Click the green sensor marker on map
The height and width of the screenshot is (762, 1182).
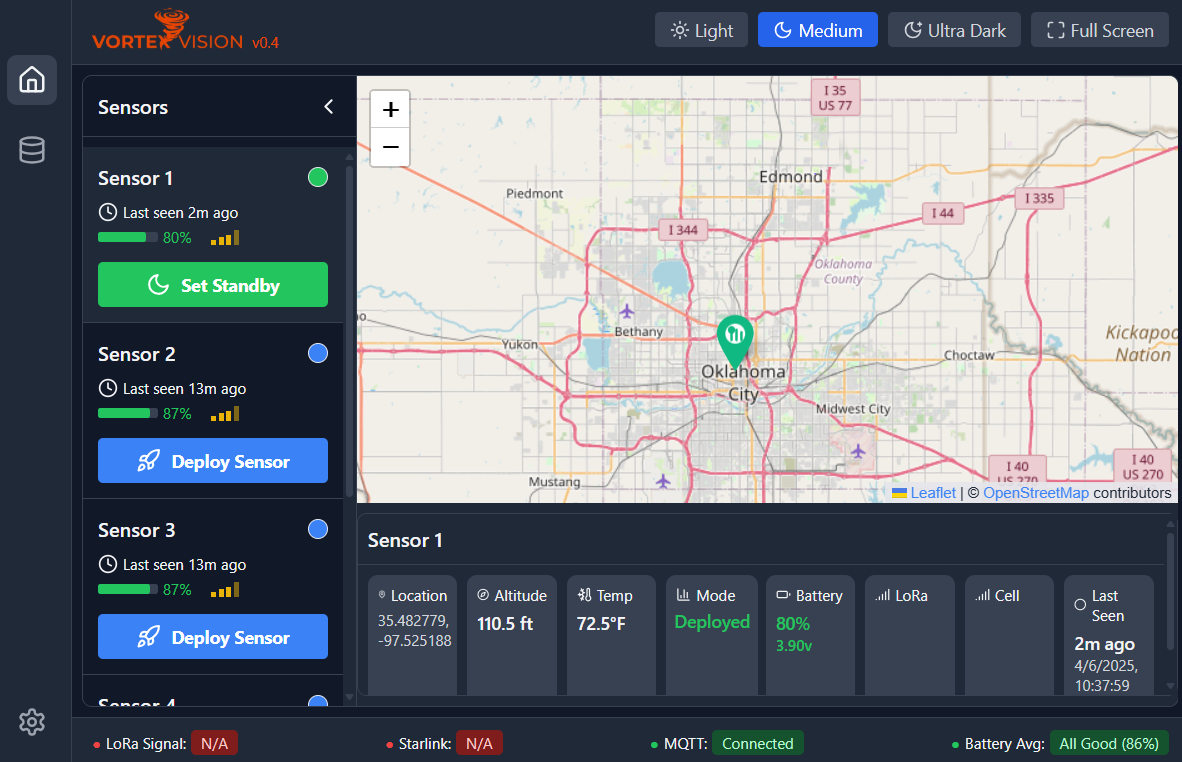[736, 338]
